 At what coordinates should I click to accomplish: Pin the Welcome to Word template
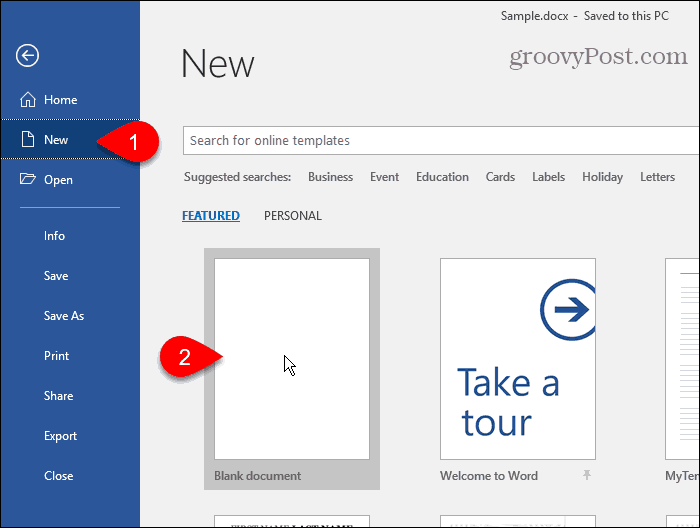(587, 475)
